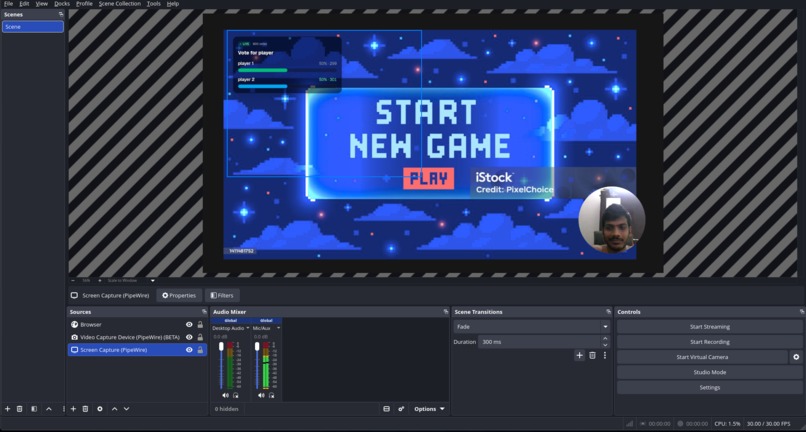Click Start Recording button

pos(709,342)
